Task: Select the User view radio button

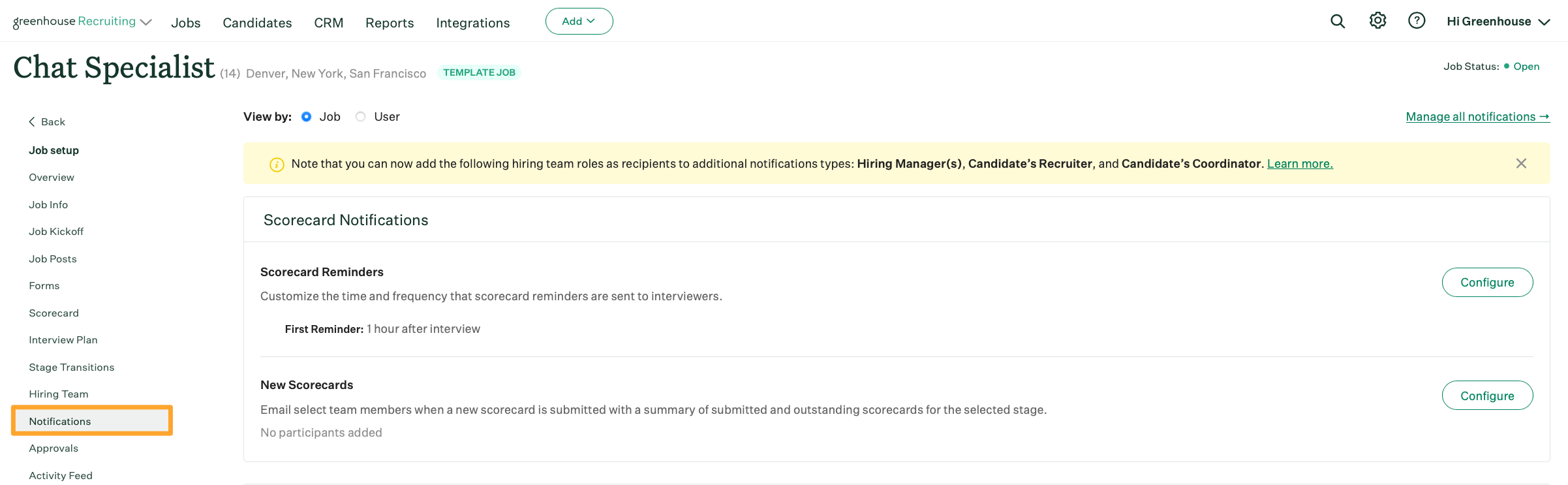Action: pyautogui.click(x=360, y=117)
